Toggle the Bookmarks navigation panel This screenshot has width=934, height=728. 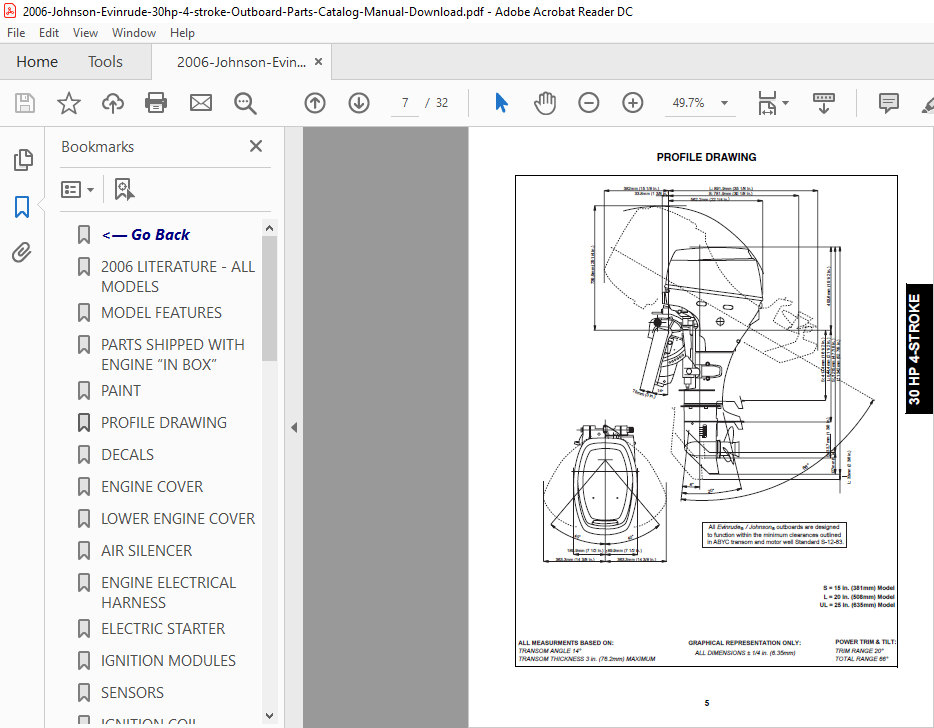point(22,207)
